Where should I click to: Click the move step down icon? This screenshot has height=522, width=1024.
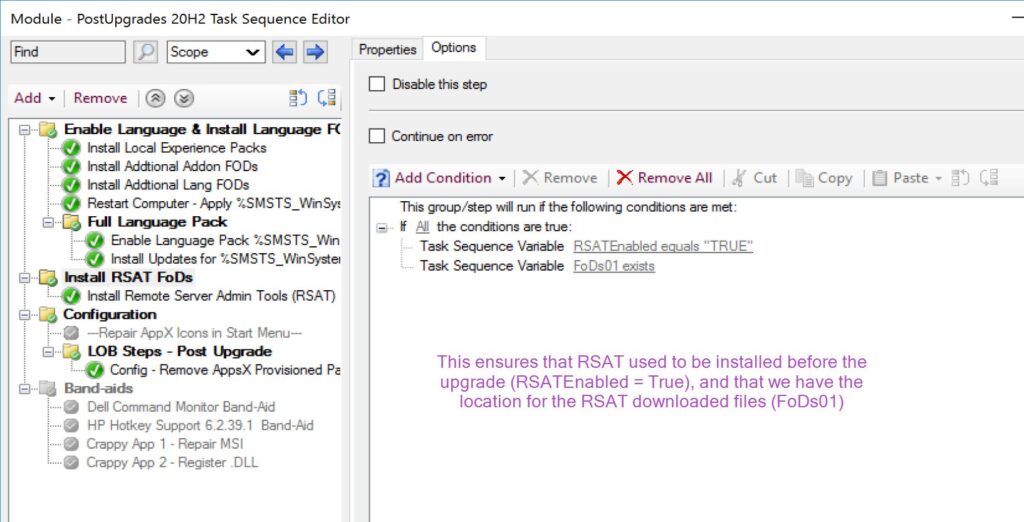[x=183, y=98]
